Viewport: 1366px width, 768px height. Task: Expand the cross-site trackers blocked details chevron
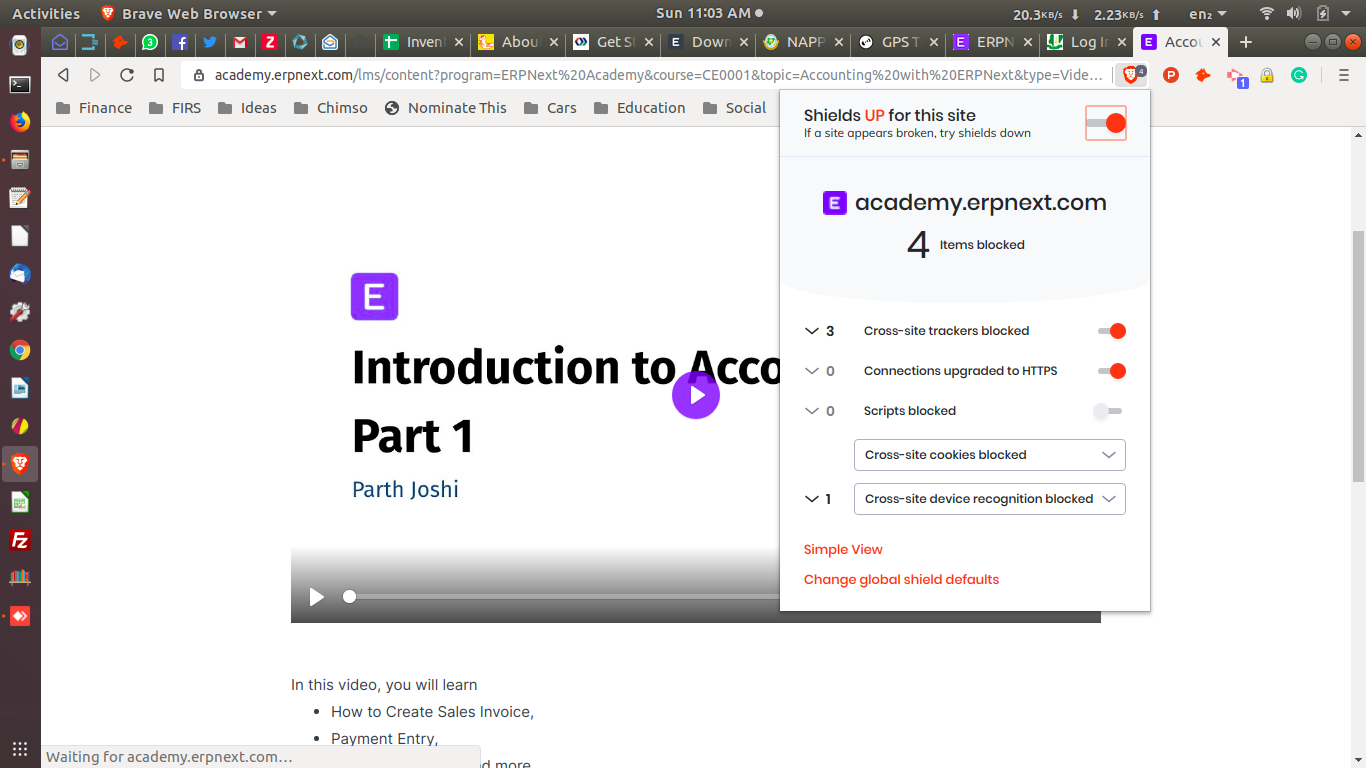pos(811,331)
